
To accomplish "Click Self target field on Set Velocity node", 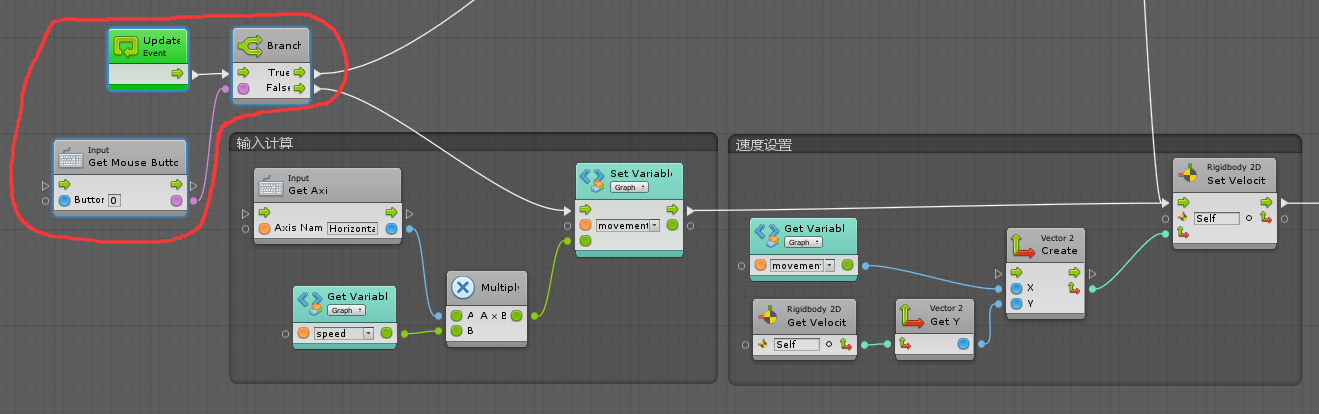I will tap(1217, 218).
